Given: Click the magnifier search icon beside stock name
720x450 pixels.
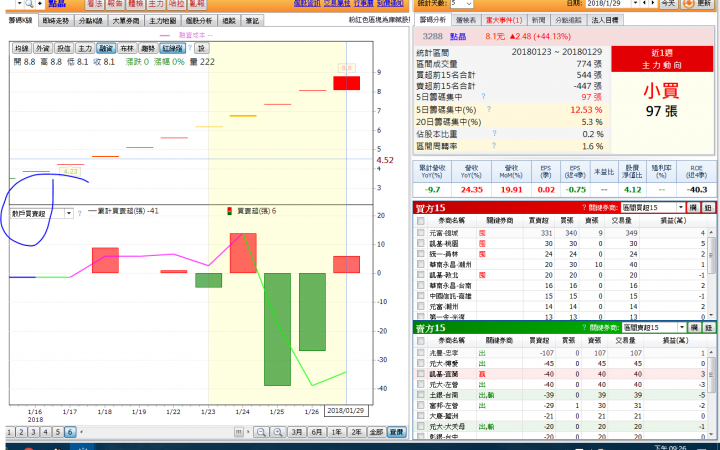Looking at the screenshot, I should [29, 4].
